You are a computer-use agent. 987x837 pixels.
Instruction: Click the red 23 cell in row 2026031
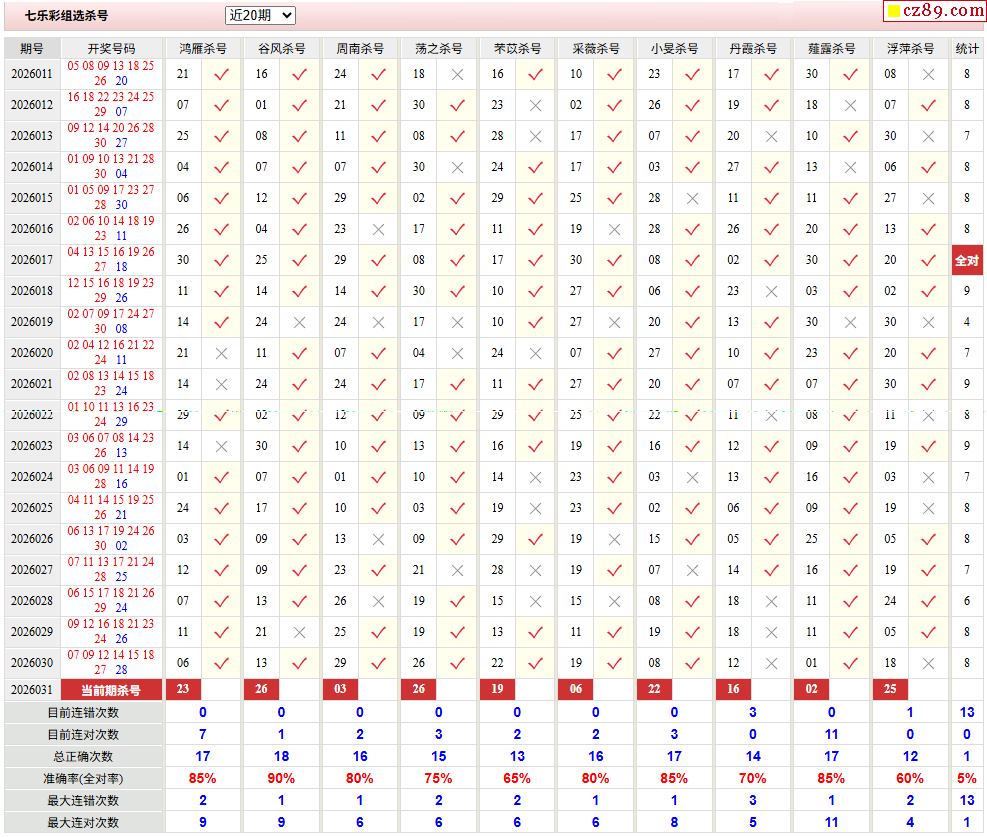click(182, 689)
